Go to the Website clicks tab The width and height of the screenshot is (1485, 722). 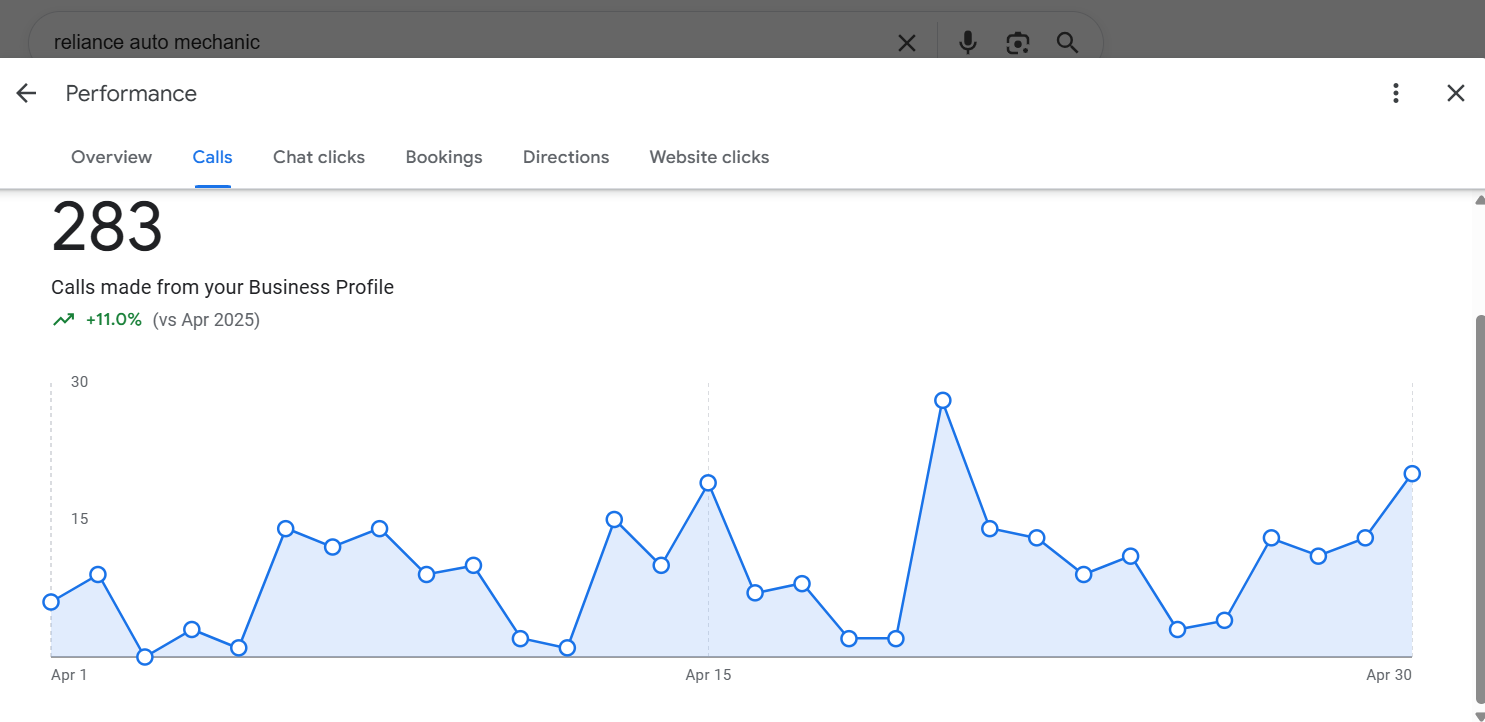[x=709, y=157]
